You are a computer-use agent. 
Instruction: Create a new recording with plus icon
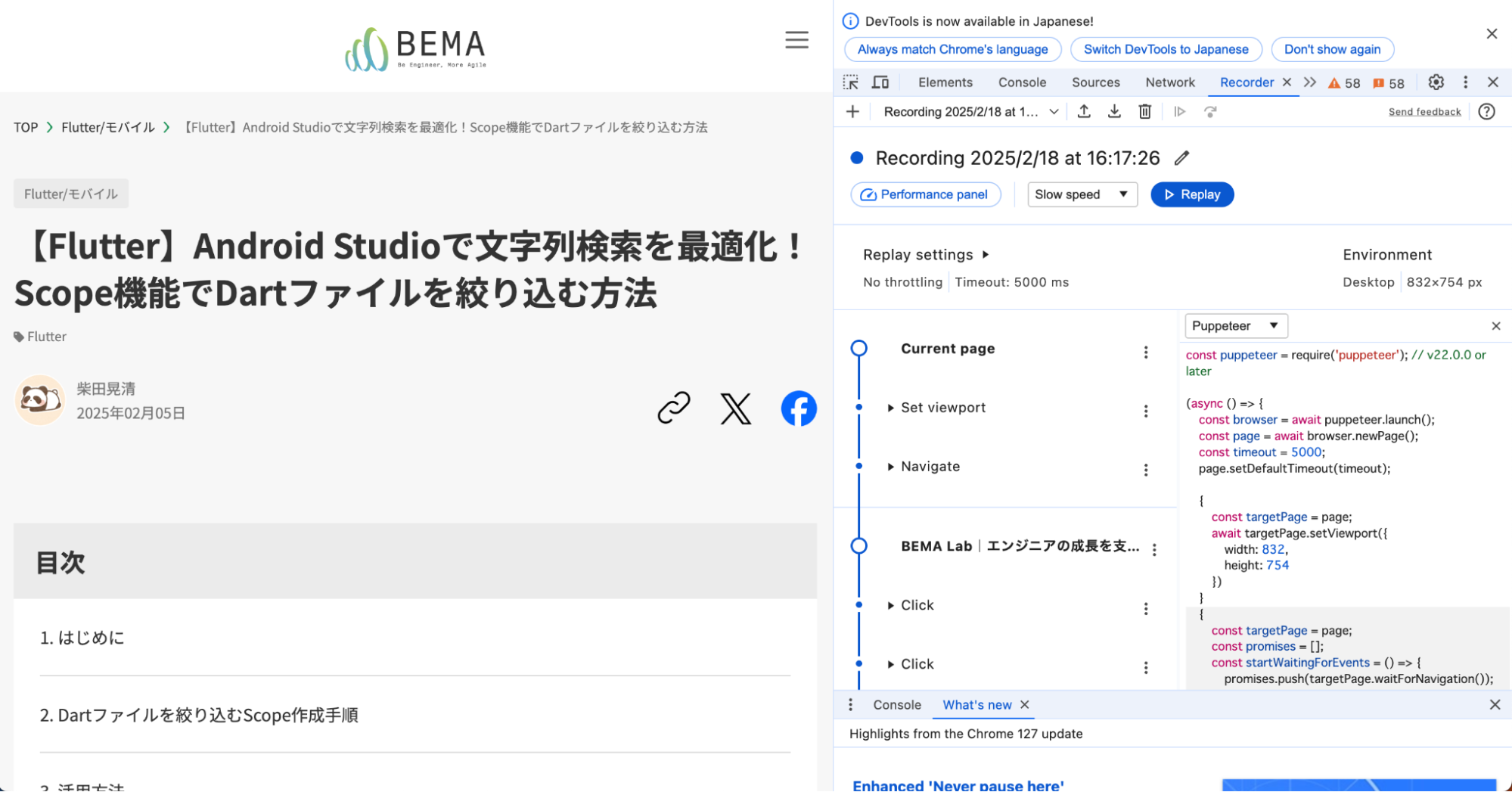click(x=852, y=112)
